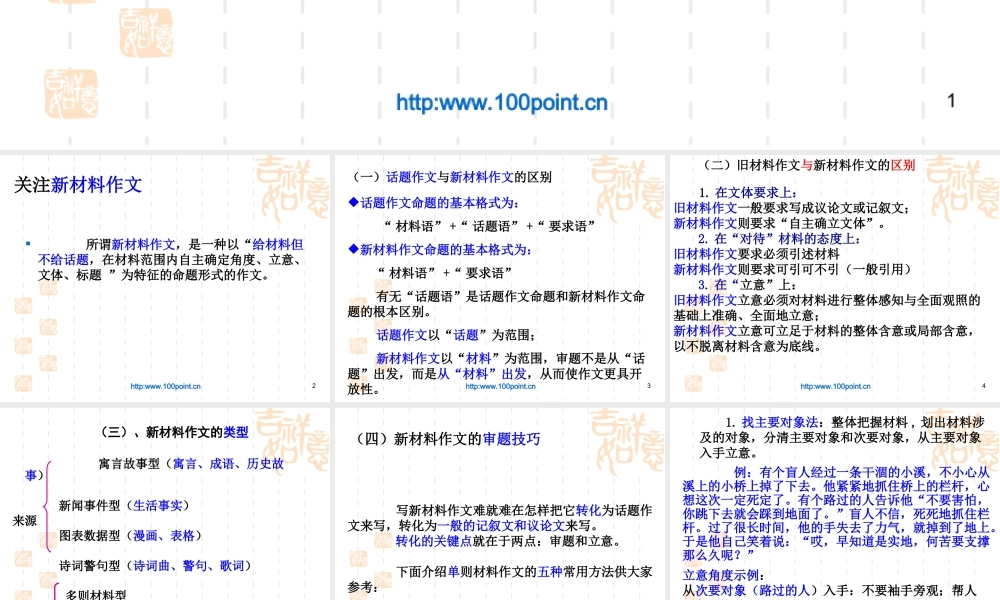Click the page number 2 in slide footer
This screenshot has height=600, width=1000.
coord(314,386)
